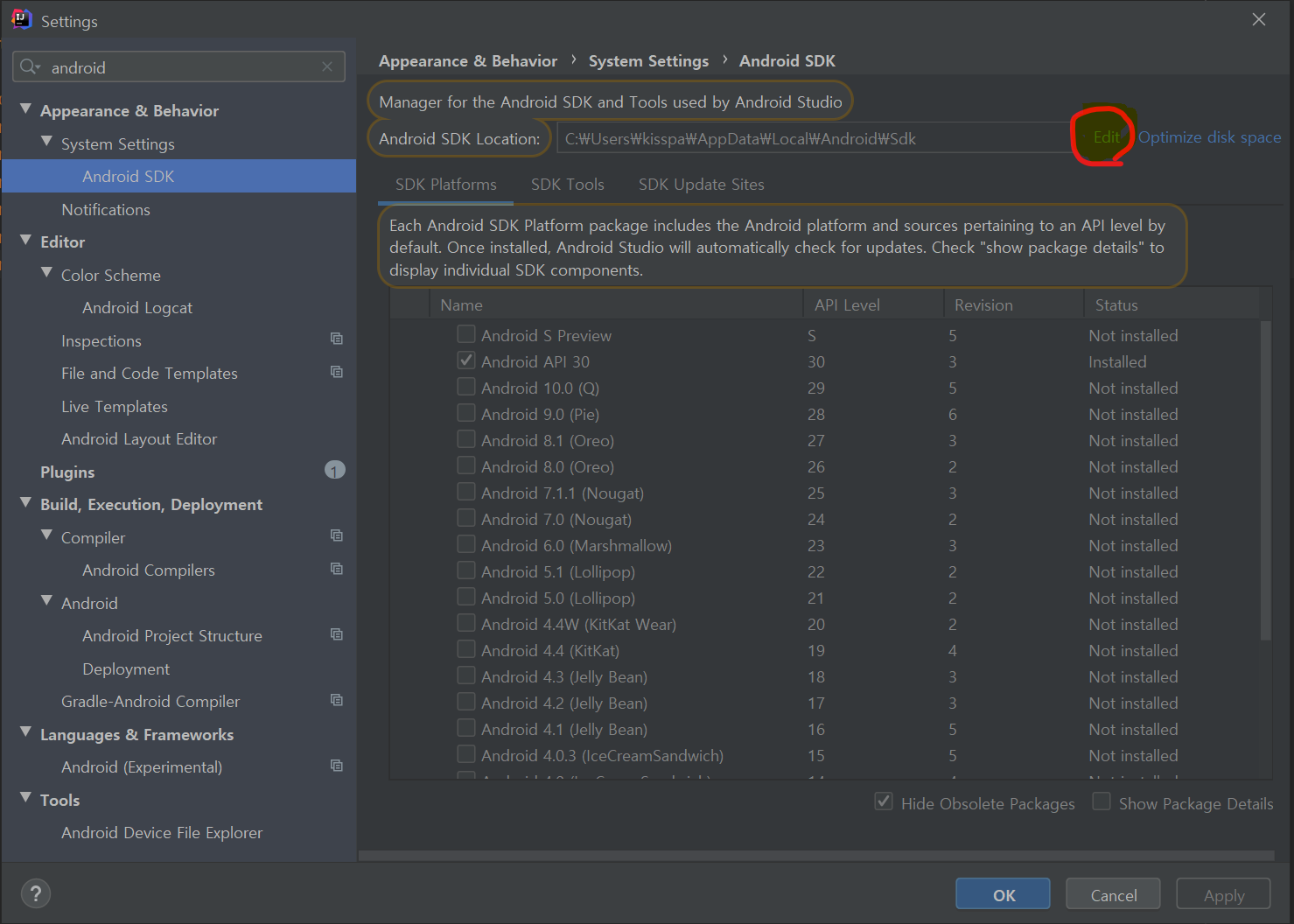The image size is (1294, 924).
Task: Open Android Device File Explorer settings
Action: click(162, 833)
